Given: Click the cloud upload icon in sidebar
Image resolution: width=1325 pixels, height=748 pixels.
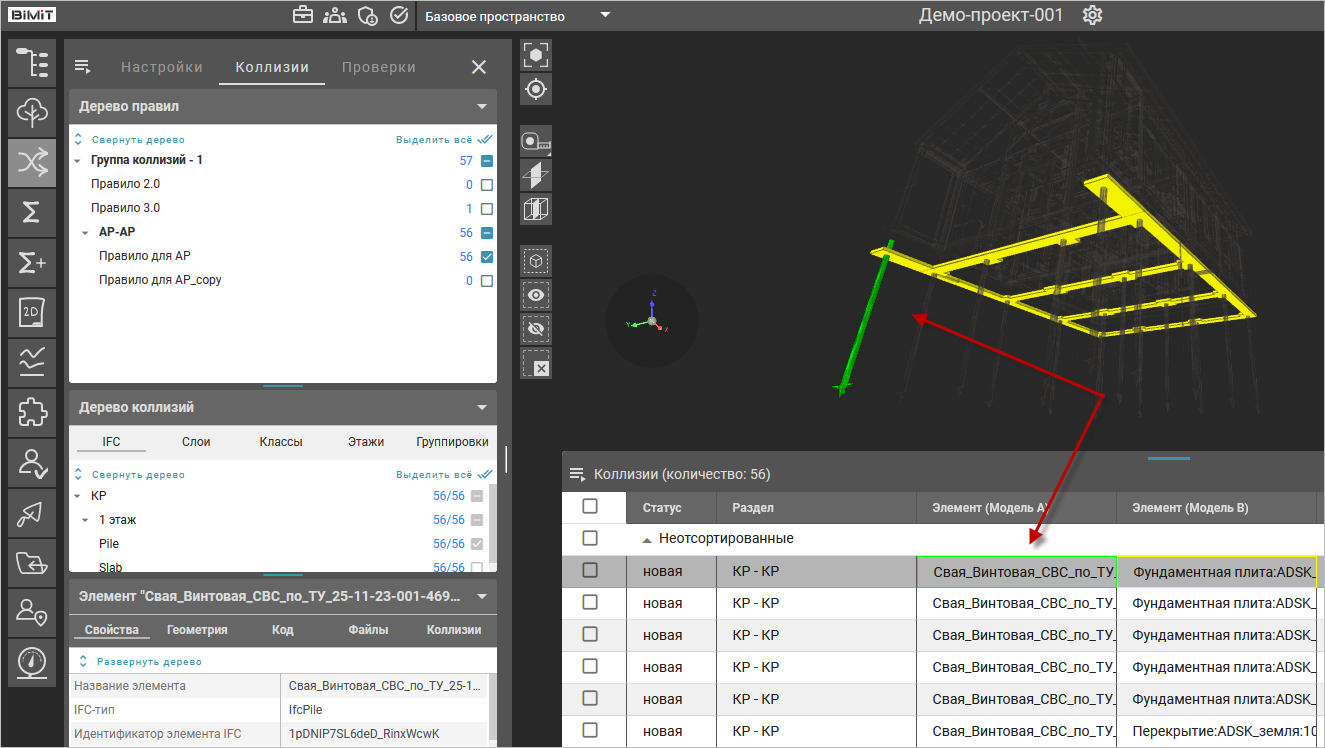Looking at the screenshot, I should point(32,111).
